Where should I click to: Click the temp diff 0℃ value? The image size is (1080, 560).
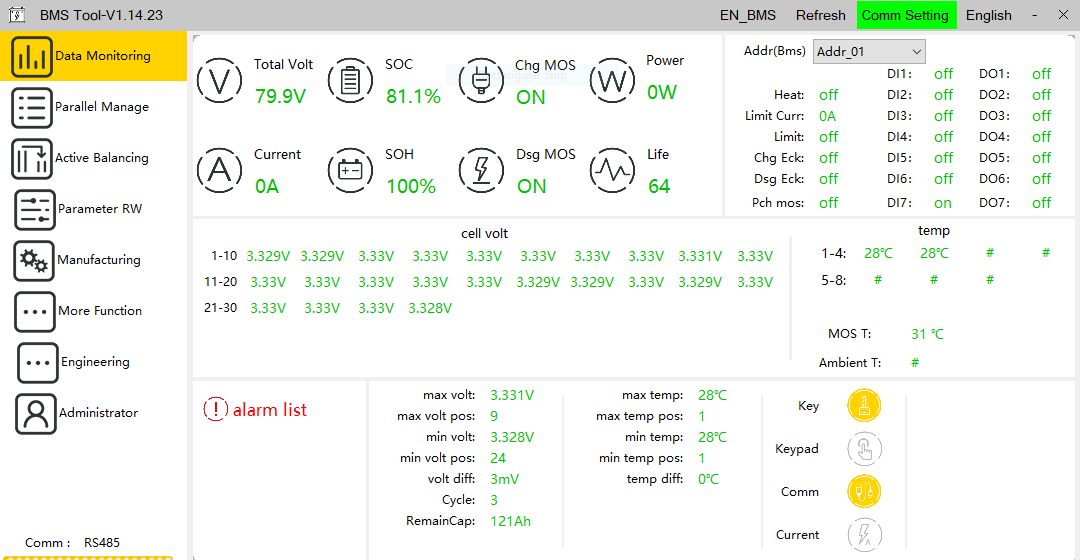708,479
